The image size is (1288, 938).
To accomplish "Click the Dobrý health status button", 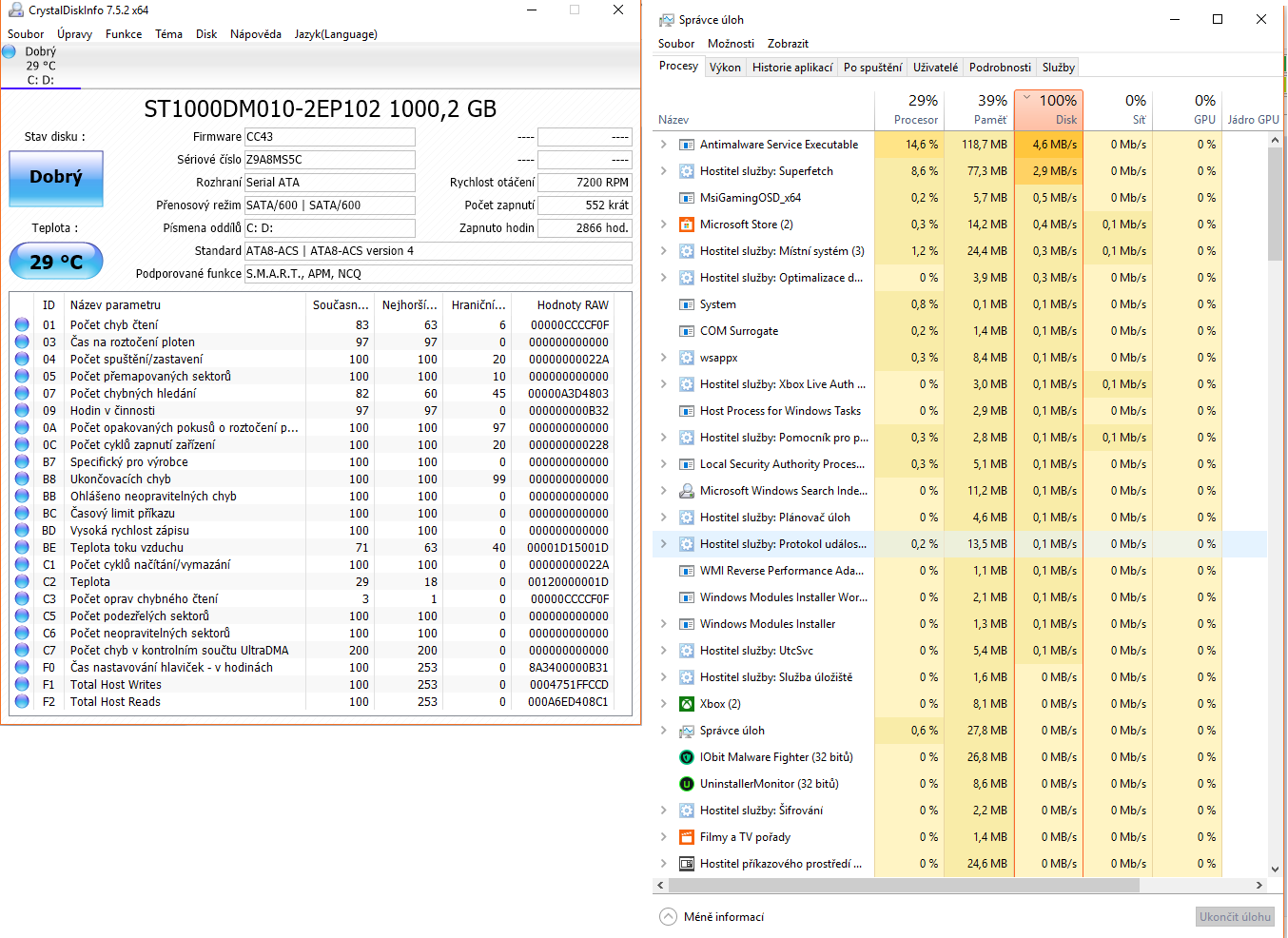I will tap(56, 178).
